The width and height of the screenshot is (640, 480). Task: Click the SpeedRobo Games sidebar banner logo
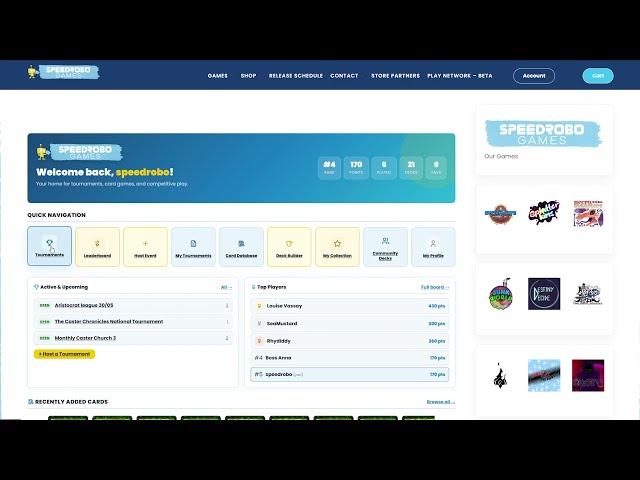[543, 133]
